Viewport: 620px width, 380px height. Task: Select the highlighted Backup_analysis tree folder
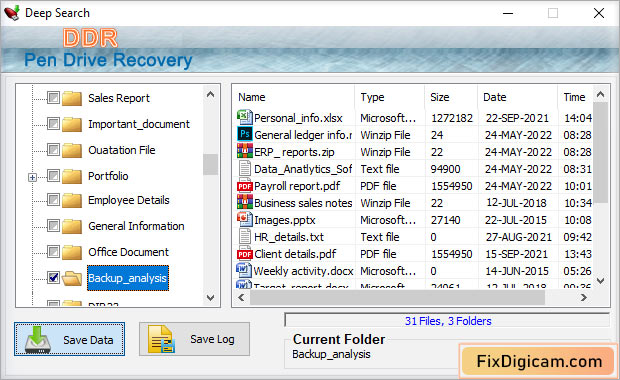(x=128, y=278)
